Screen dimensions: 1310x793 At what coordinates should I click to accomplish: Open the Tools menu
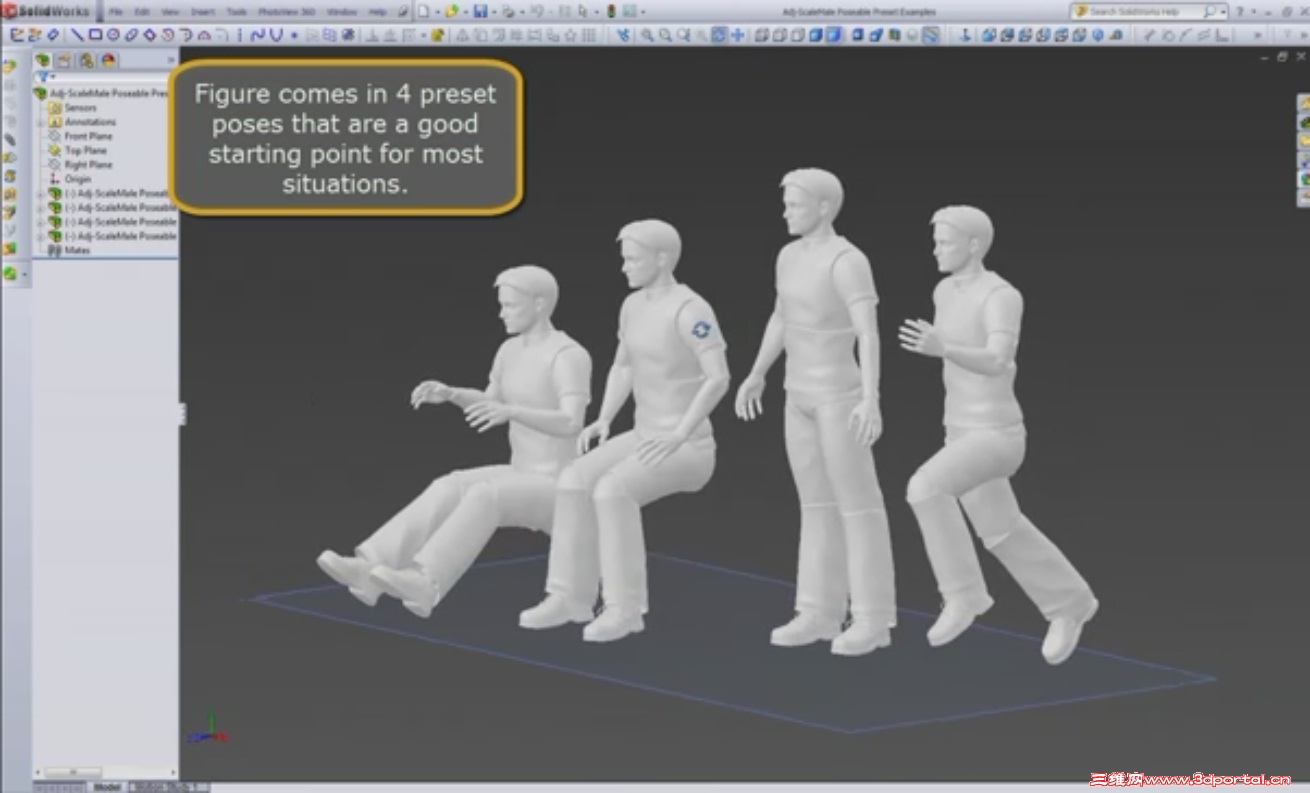tap(237, 12)
